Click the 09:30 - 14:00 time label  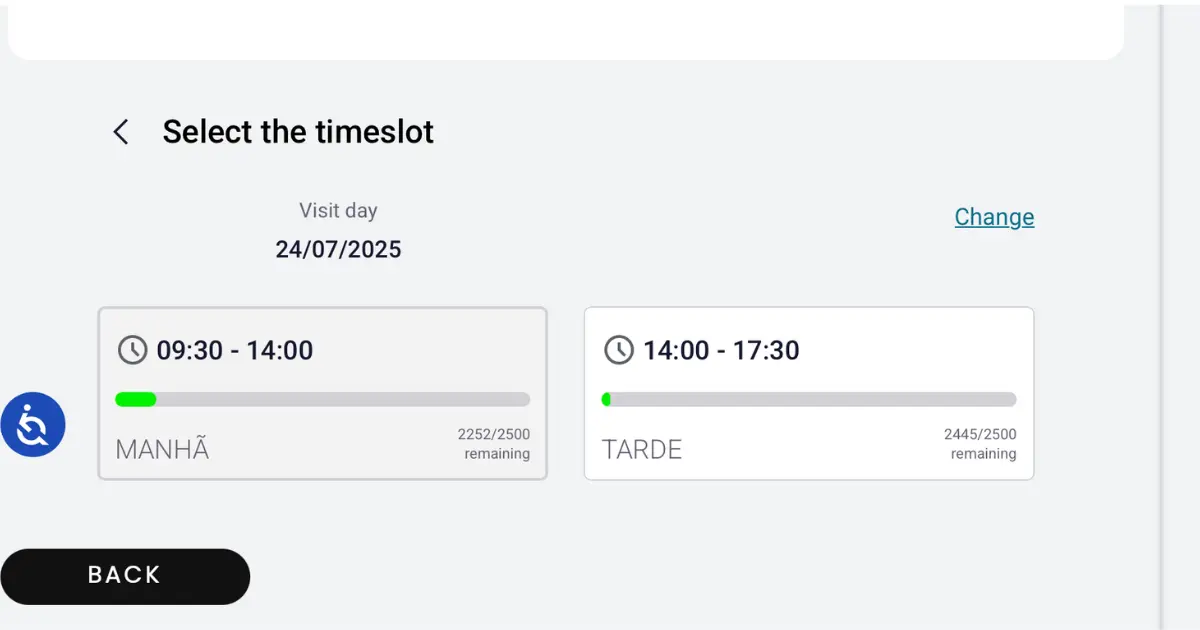(x=235, y=350)
